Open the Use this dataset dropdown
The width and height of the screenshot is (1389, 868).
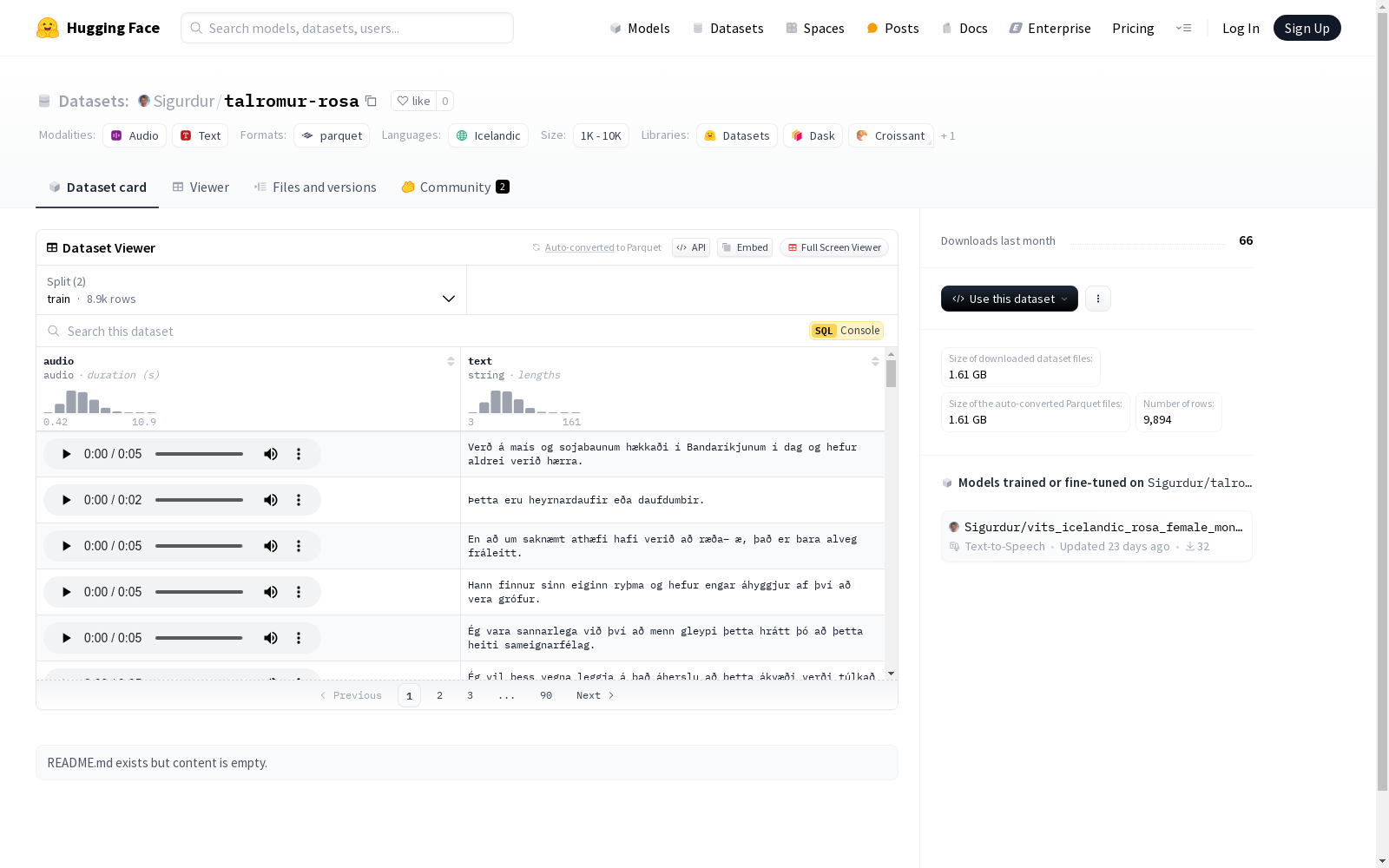point(1010,299)
